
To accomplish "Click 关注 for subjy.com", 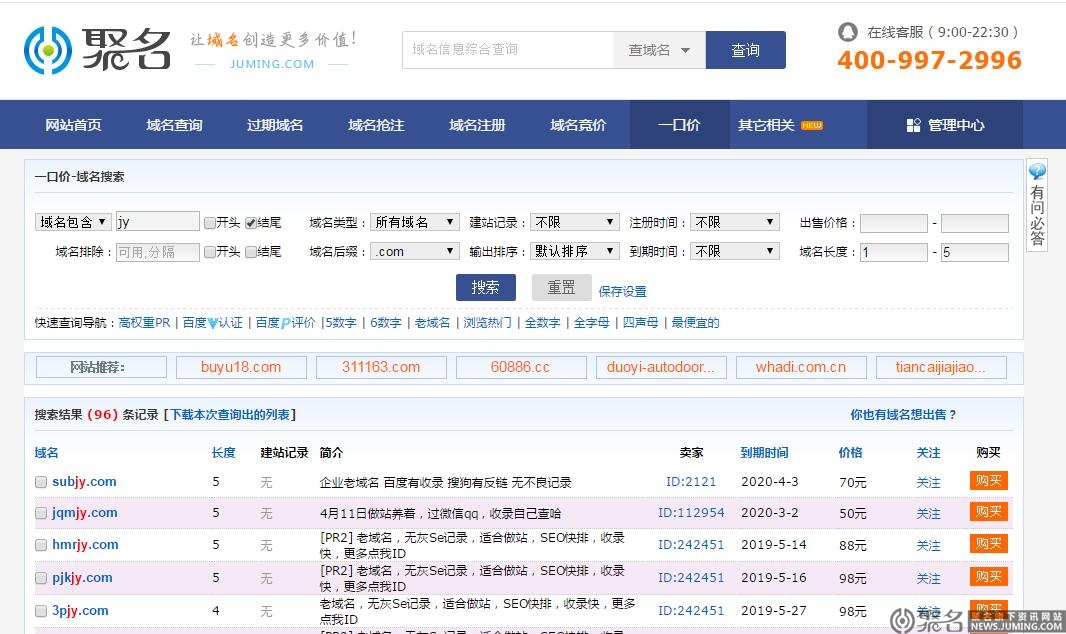I will coord(928,482).
